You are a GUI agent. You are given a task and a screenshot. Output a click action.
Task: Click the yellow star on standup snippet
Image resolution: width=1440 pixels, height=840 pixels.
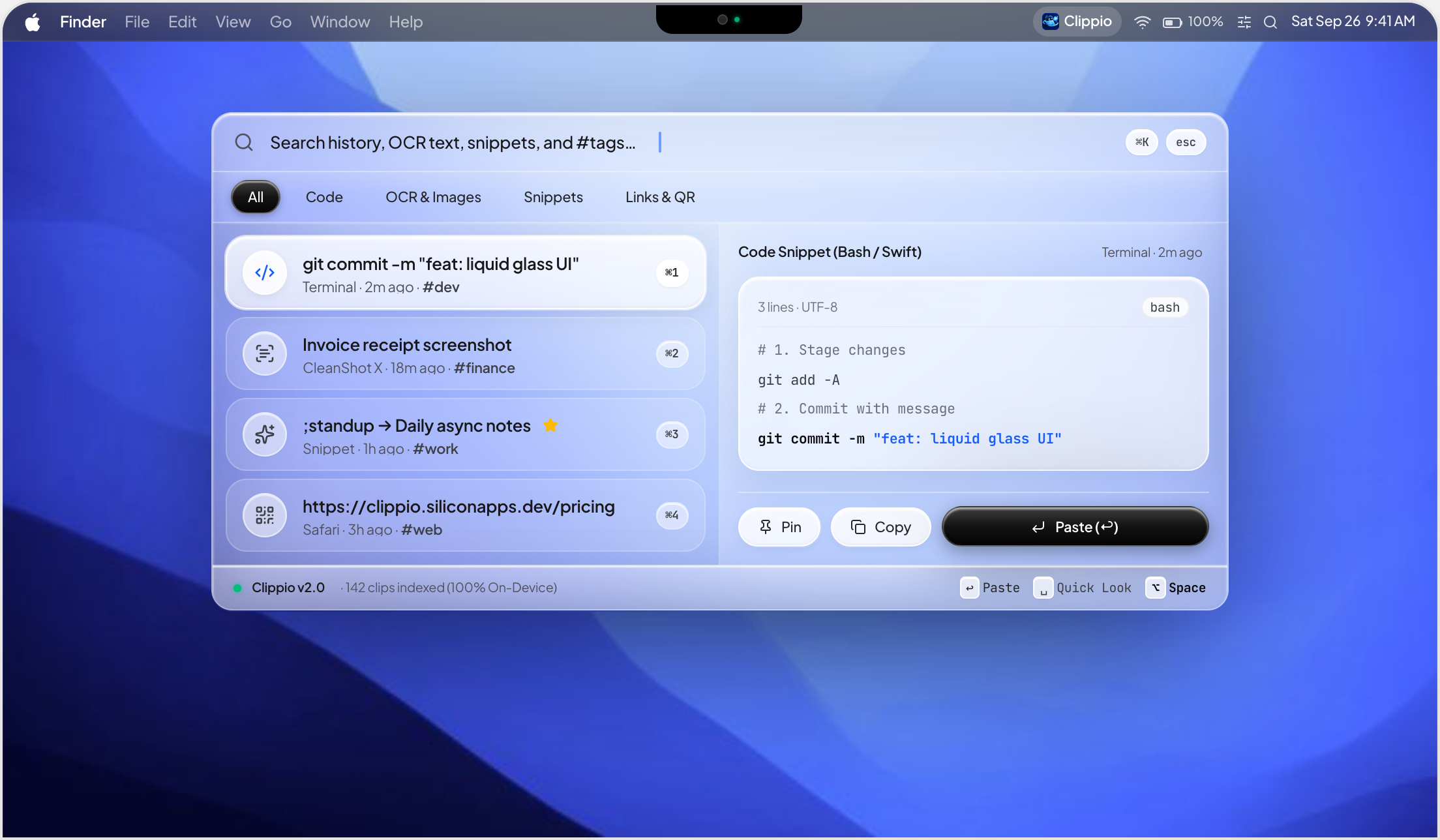pyautogui.click(x=550, y=425)
